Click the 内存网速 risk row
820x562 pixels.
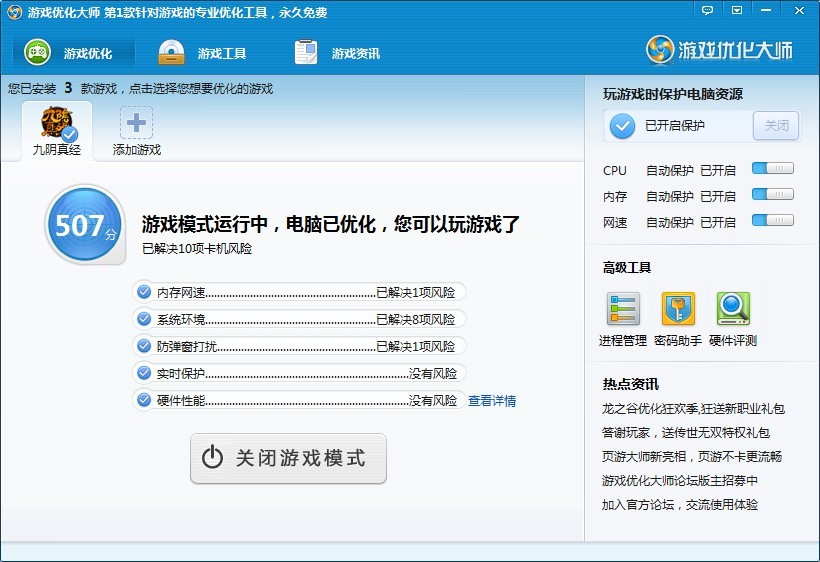pyautogui.click(x=299, y=292)
